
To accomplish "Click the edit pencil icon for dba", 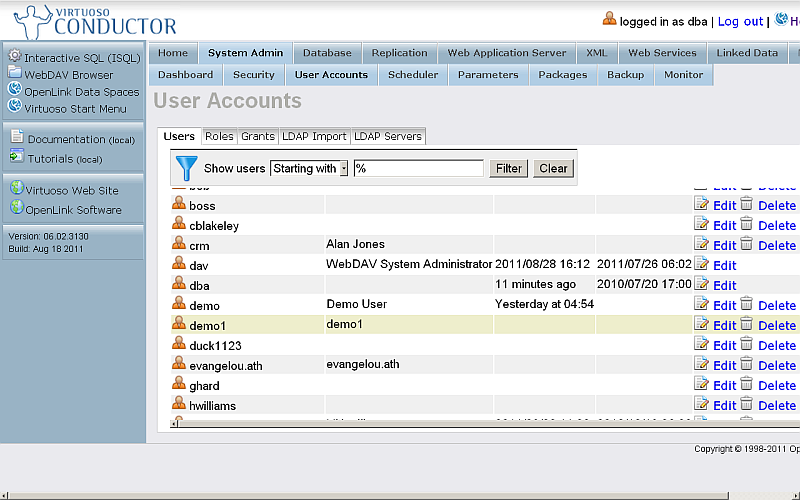I will tap(702, 284).
